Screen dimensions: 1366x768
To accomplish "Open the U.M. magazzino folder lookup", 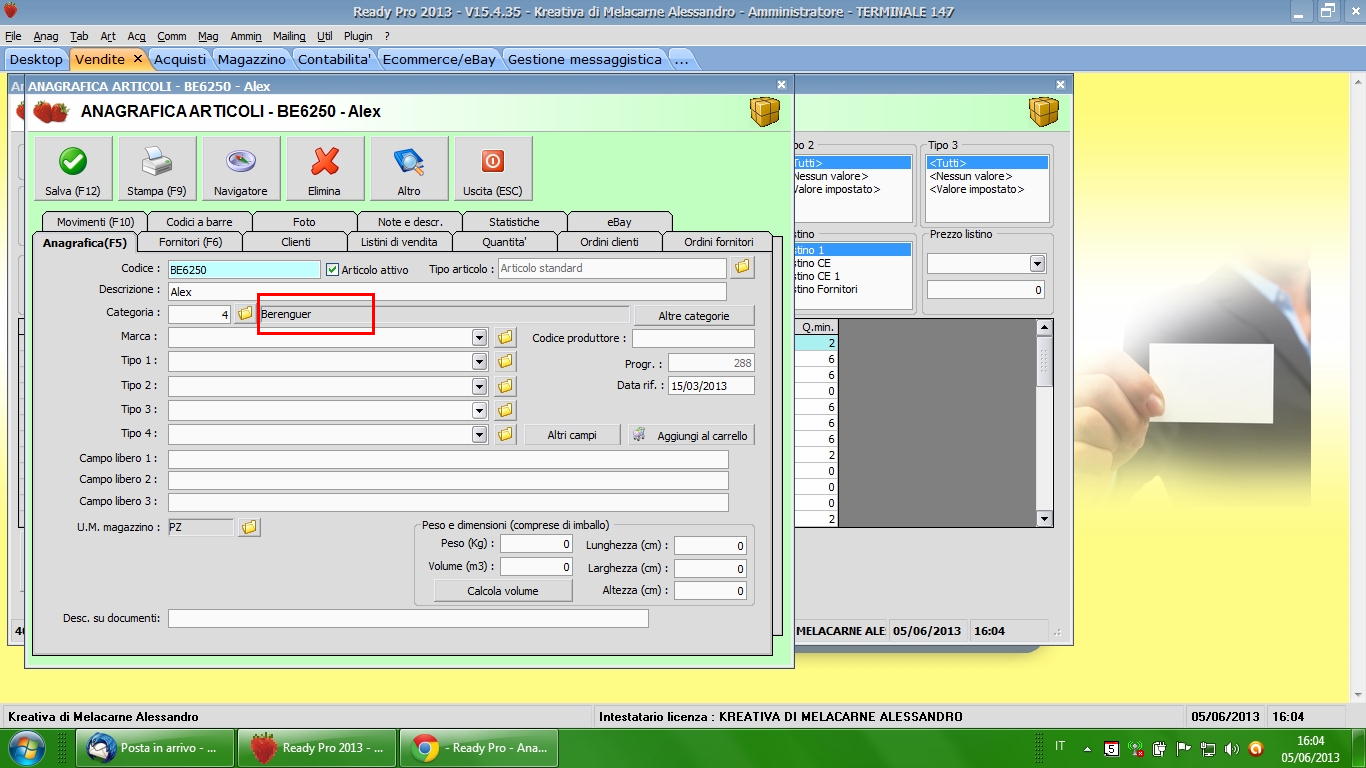I will [249, 527].
